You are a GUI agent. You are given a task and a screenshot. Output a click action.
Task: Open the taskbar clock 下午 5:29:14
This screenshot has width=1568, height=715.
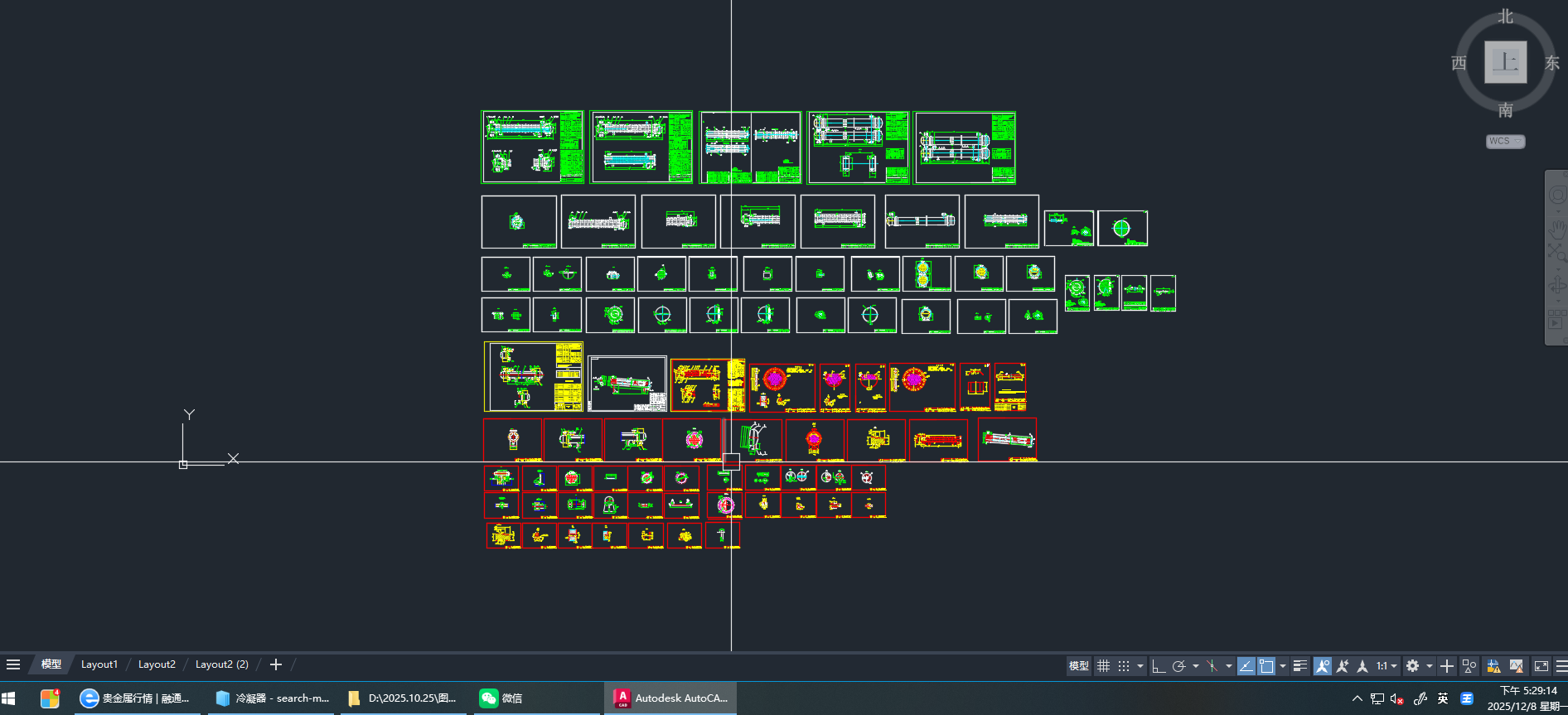coord(1527,698)
